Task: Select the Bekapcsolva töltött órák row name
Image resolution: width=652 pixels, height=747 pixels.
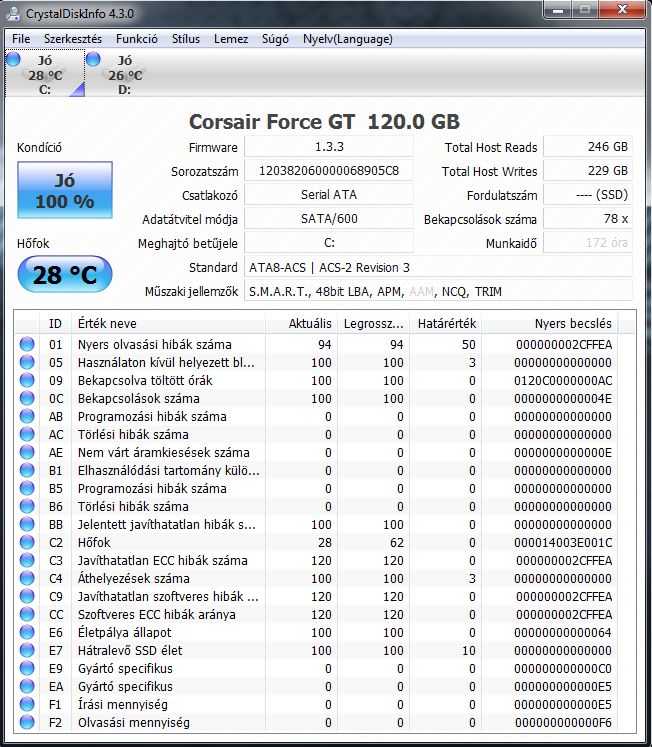Action: click(145, 380)
